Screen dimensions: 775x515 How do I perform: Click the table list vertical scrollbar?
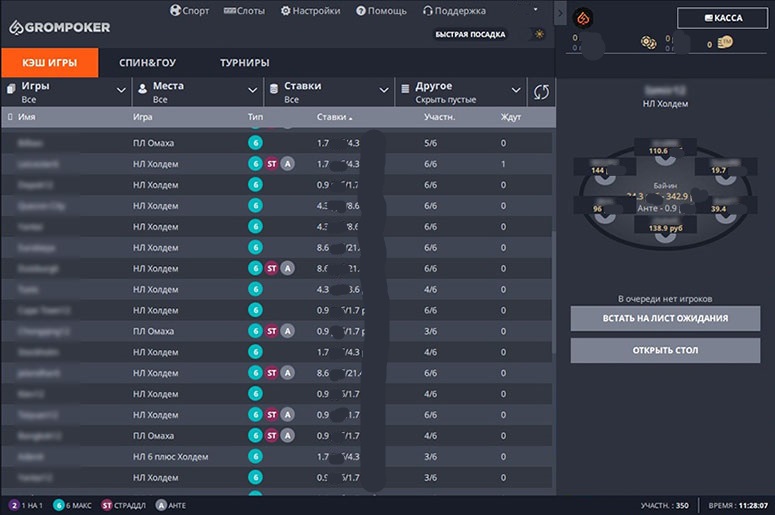(554, 293)
